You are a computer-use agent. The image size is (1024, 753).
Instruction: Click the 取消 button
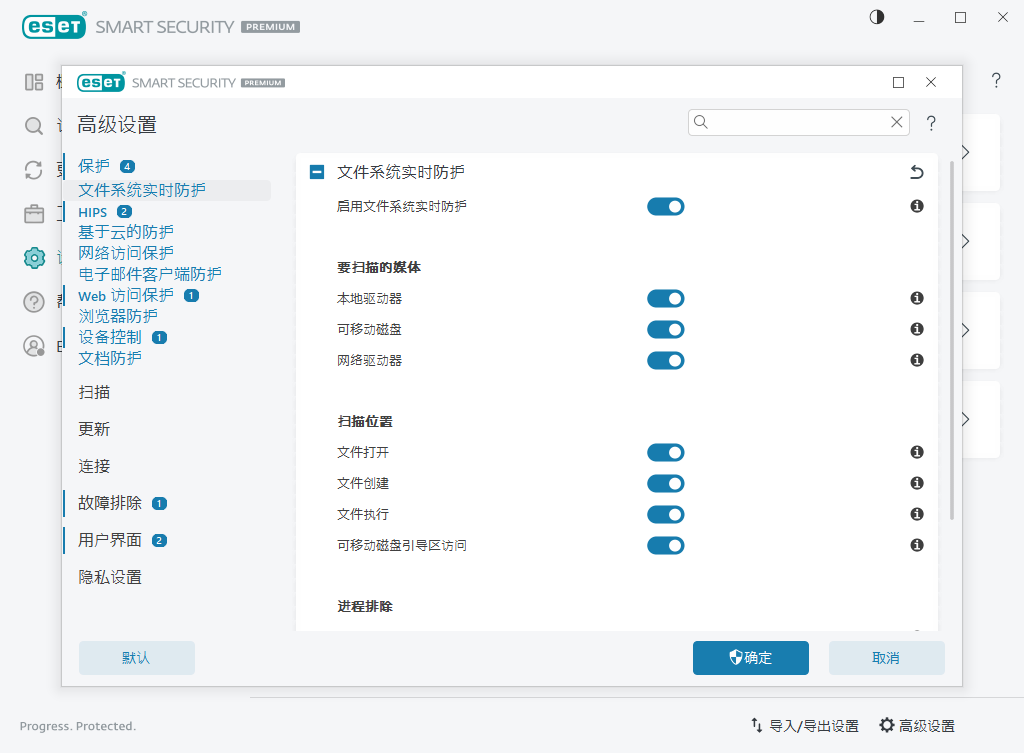click(x=886, y=658)
